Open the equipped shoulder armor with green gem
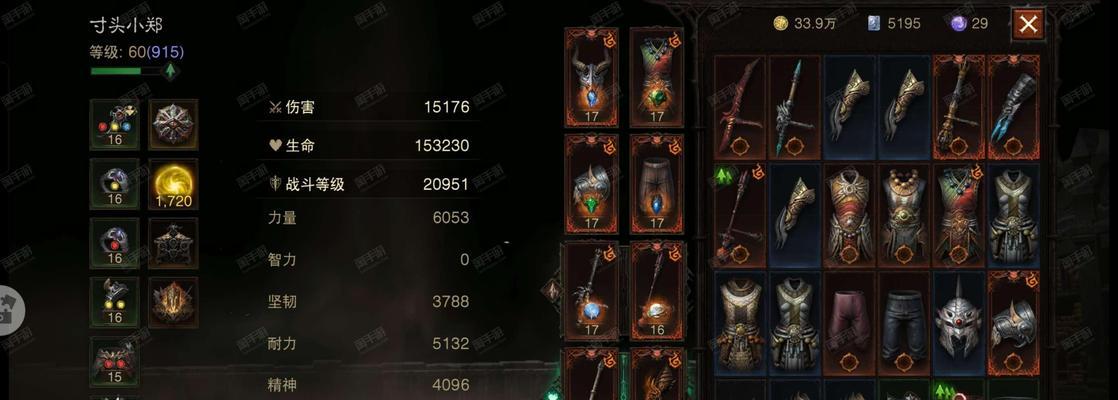Viewport: 1118px width, 400px height. [x=591, y=184]
